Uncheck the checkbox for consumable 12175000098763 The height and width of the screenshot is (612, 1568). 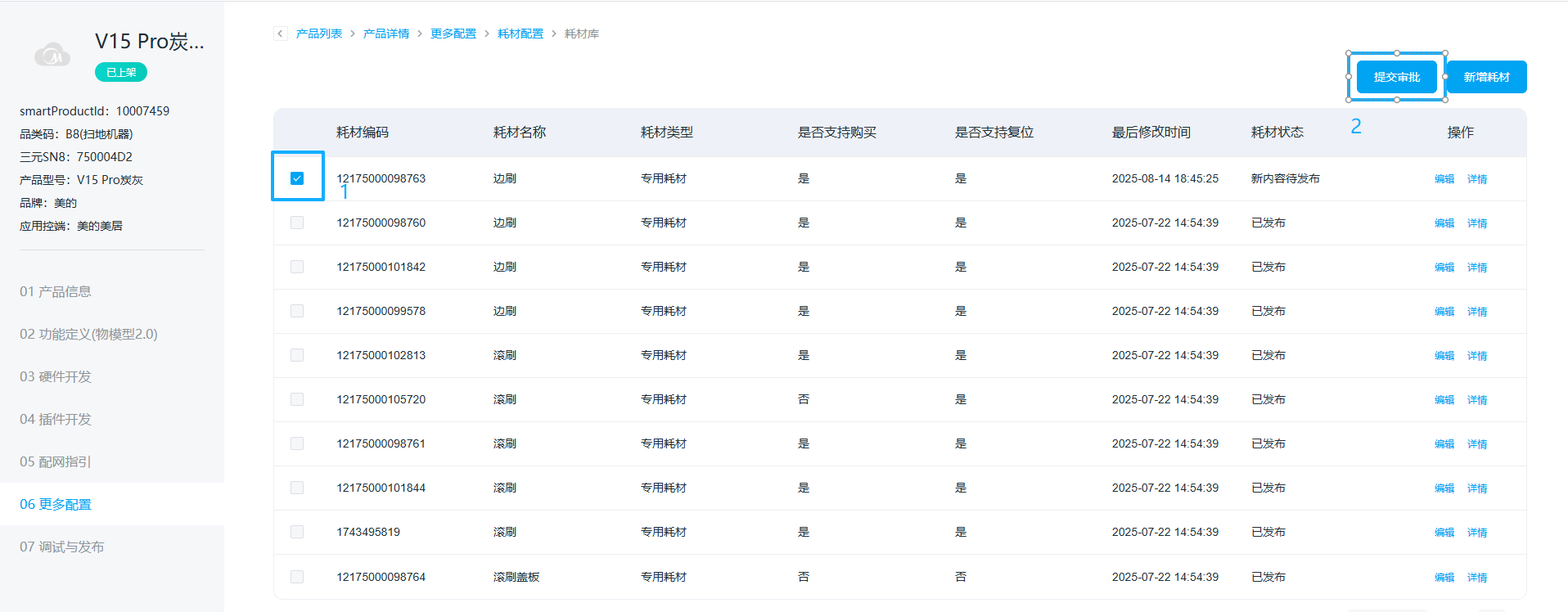point(297,178)
